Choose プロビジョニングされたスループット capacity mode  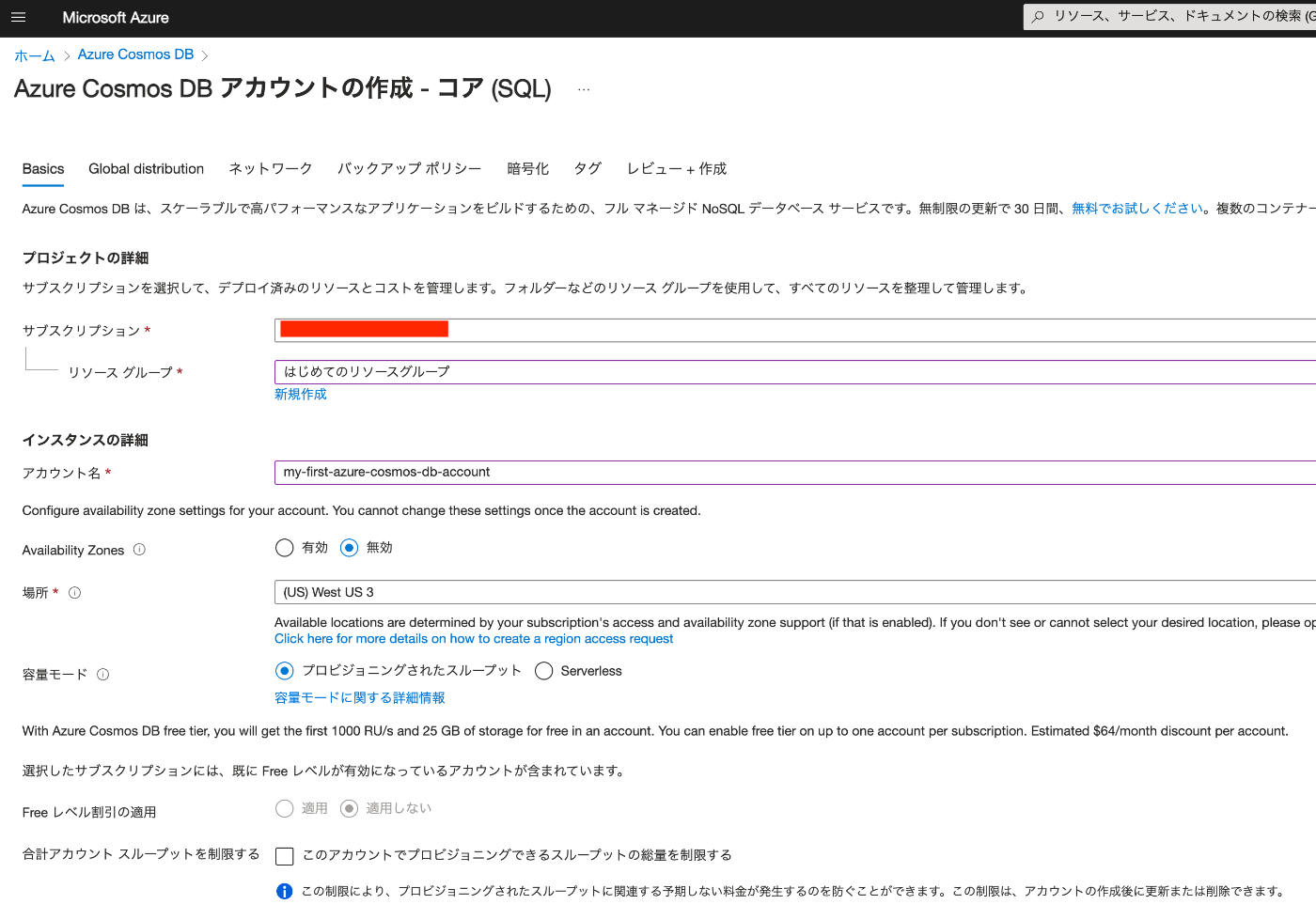point(284,671)
